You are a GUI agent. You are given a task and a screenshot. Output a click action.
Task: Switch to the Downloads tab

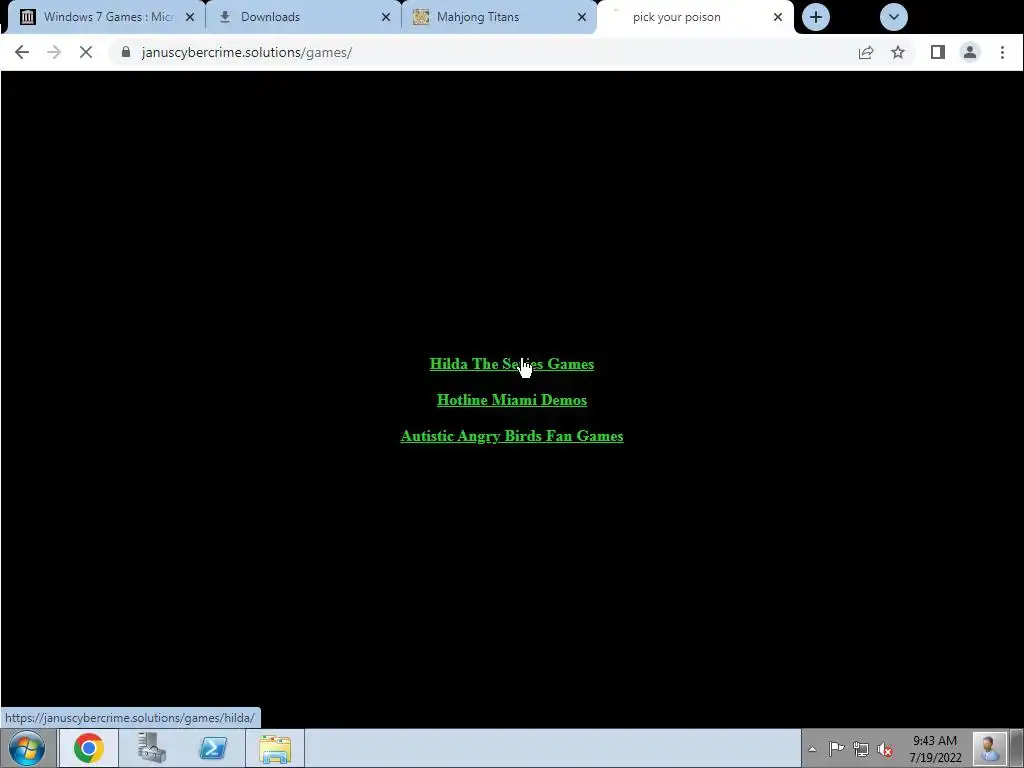(304, 17)
